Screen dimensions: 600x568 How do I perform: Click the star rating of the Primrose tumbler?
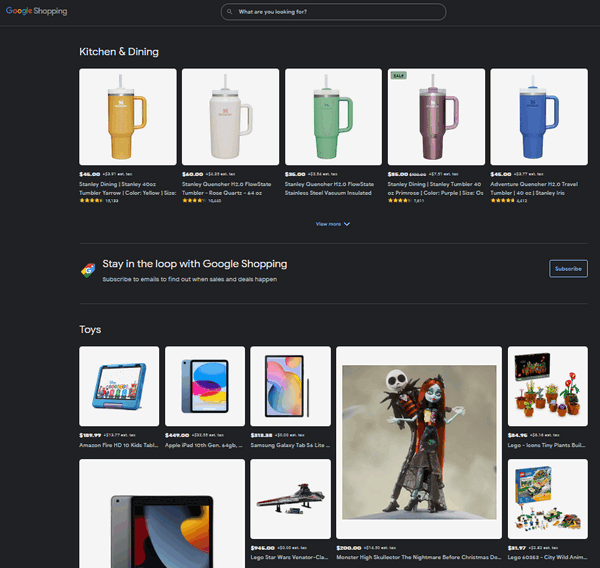399,201
